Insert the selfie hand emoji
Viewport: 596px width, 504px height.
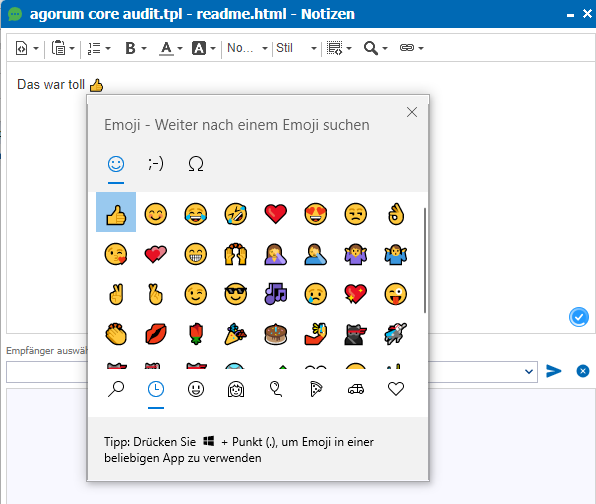coord(315,334)
